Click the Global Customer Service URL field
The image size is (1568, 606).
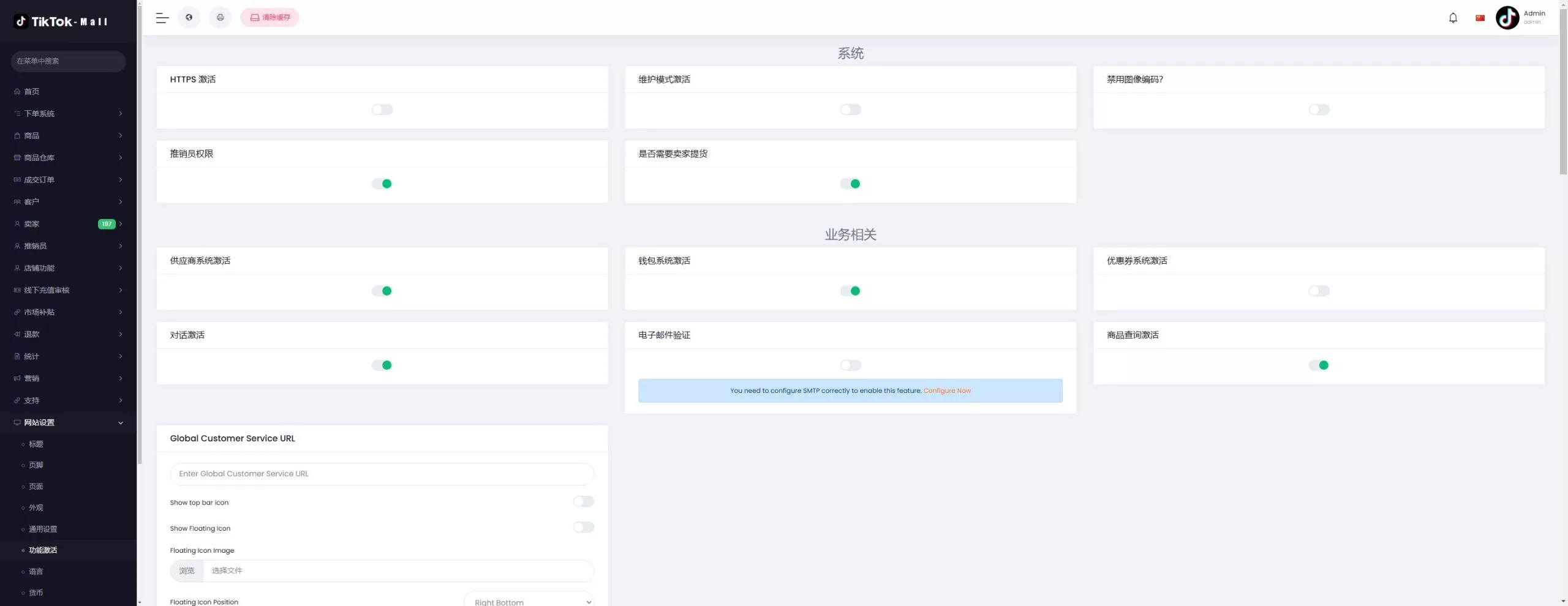(x=382, y=474)
